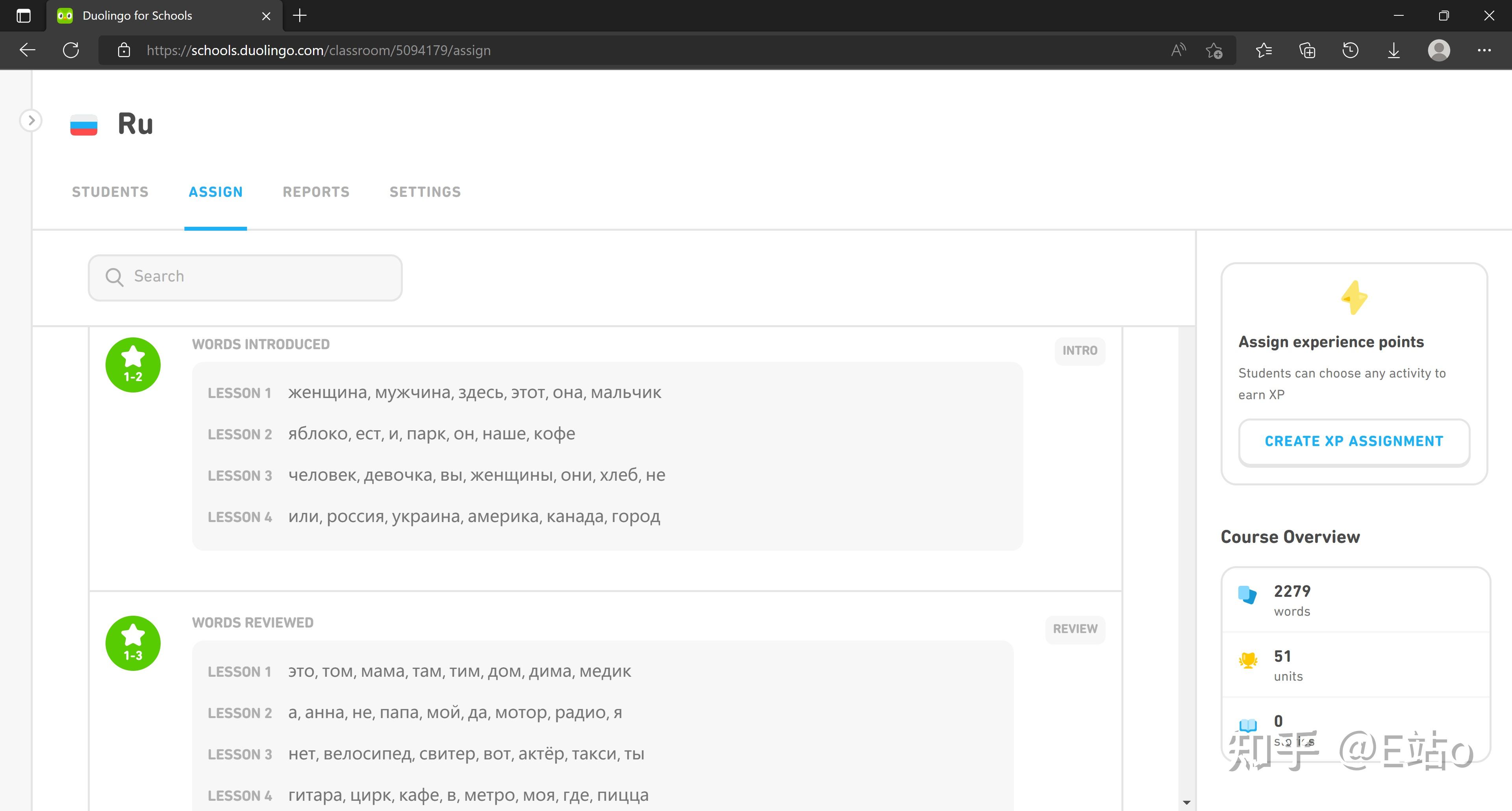Open browser settings three-dot menu

click(1484, 50)
